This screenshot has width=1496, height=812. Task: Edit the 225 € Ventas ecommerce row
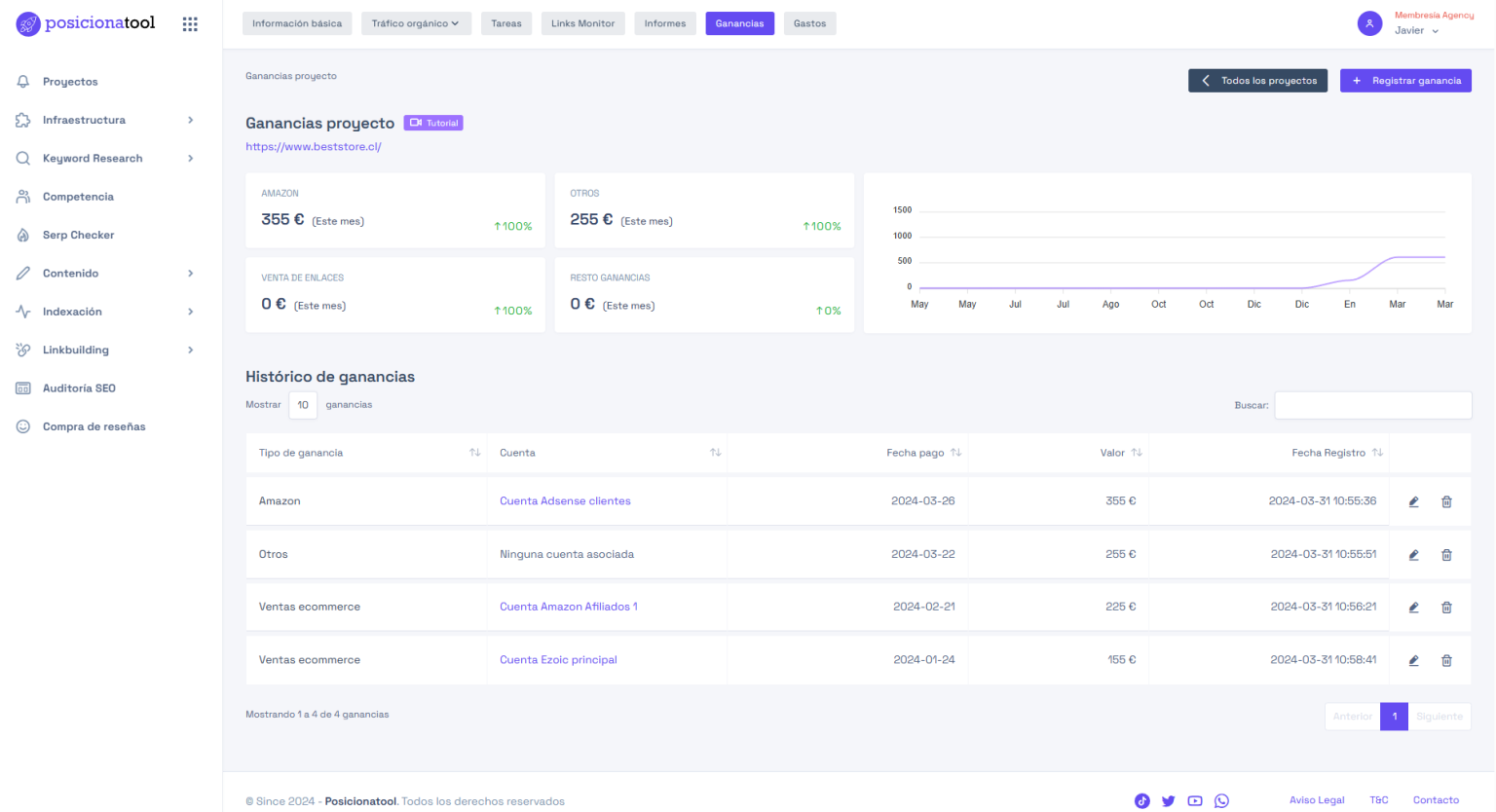point(1413,608)
